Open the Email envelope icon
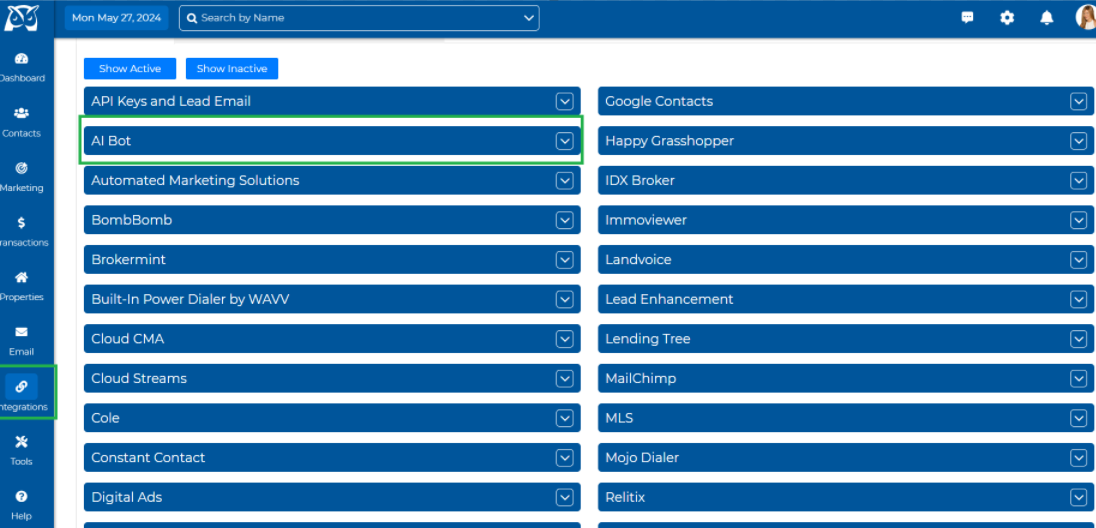The image size is (1096, 528). tap(21, 332)
